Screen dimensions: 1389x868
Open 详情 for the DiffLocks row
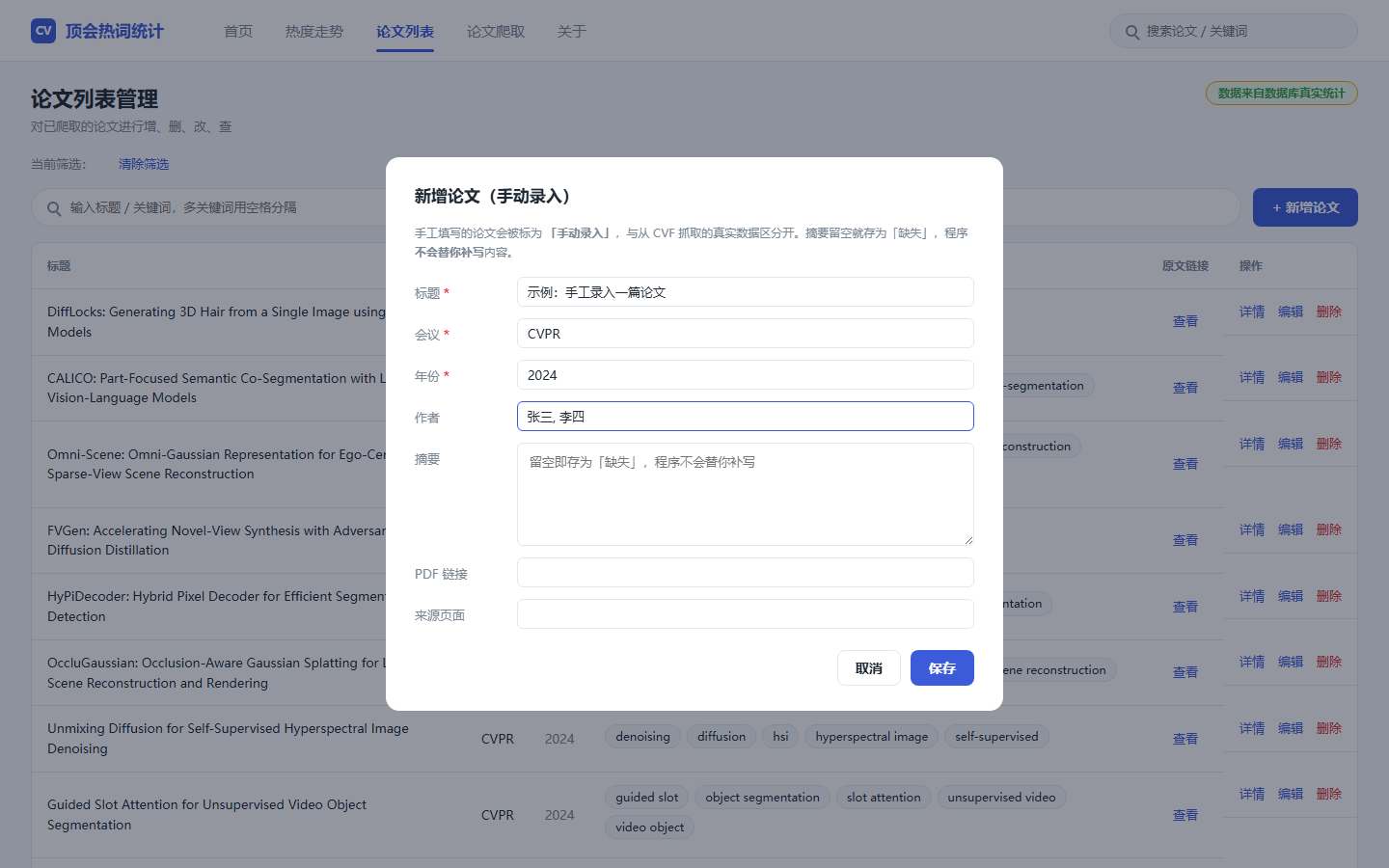[x=1252, y=312]
